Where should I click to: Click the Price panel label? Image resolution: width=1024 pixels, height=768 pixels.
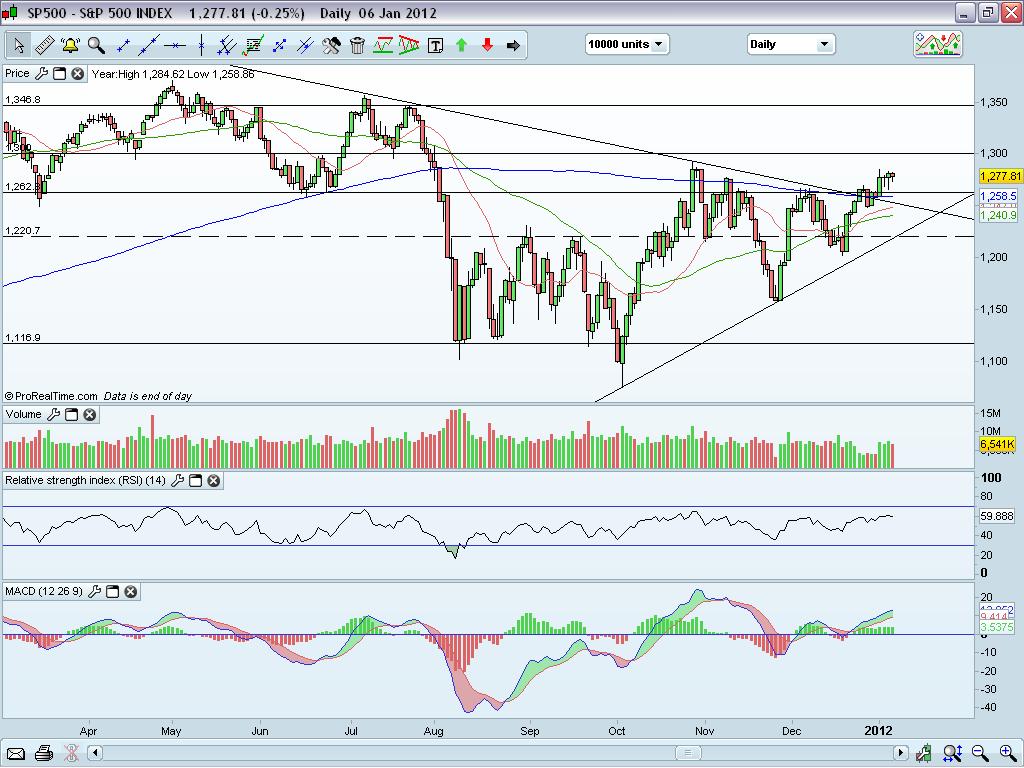[x=17, y=73]
